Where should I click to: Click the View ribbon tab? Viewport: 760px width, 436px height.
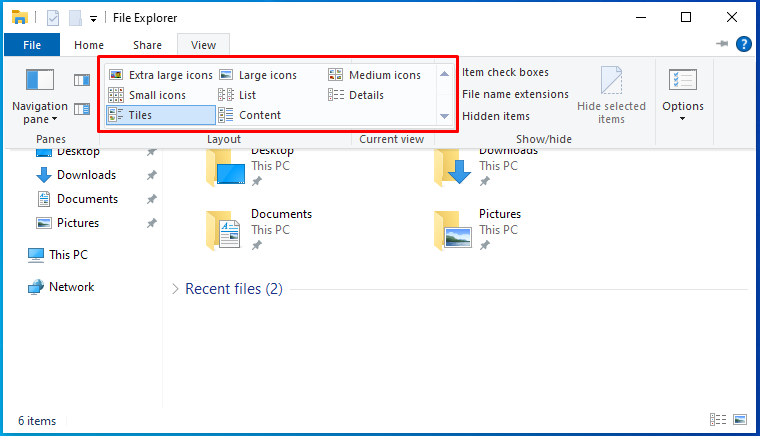coord(203,45)
